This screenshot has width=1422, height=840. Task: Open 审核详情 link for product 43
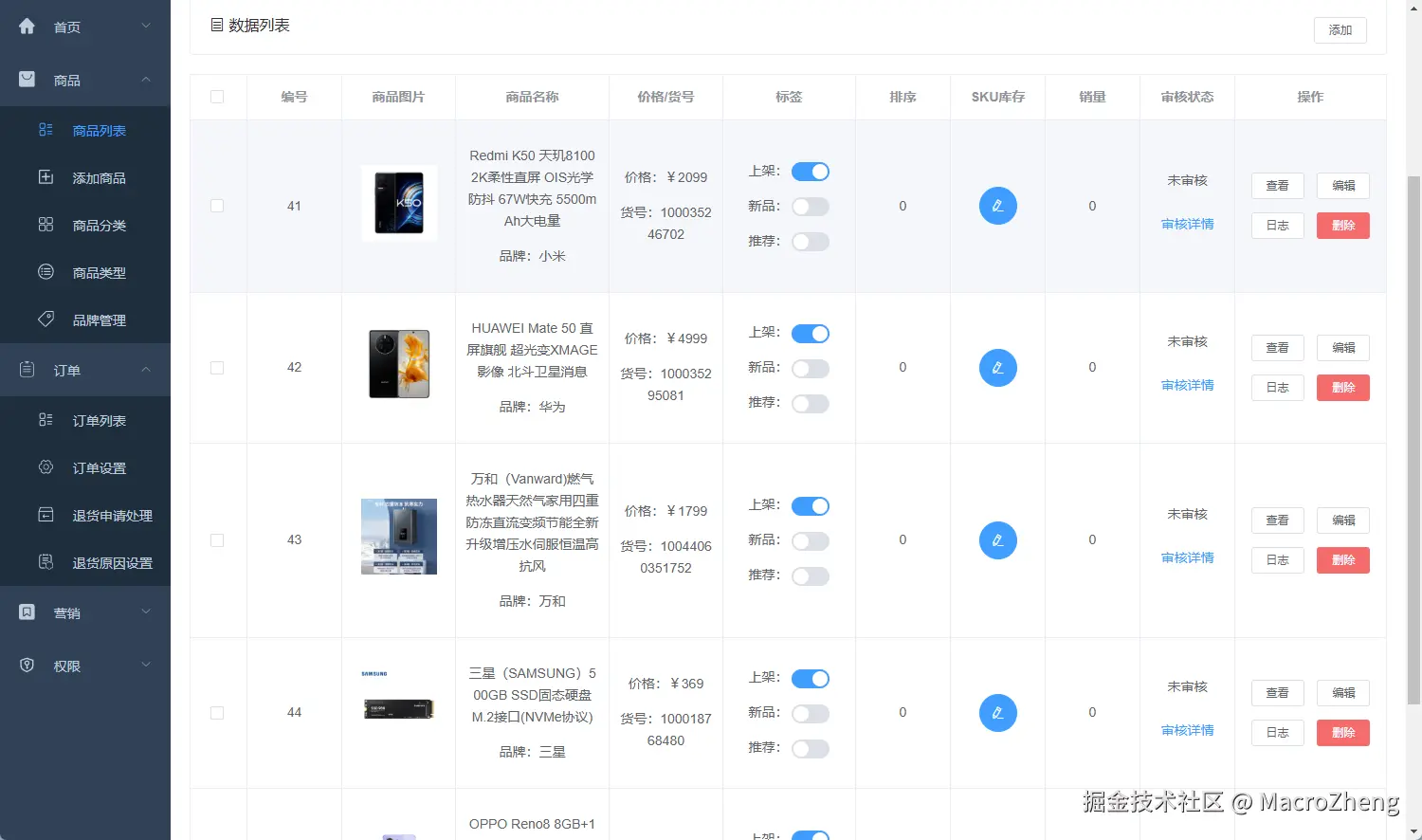(1187, 558)
